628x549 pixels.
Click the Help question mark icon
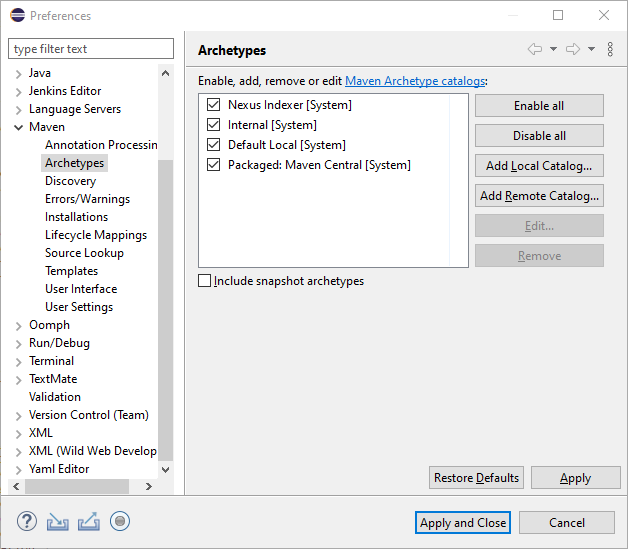(27, 521)
